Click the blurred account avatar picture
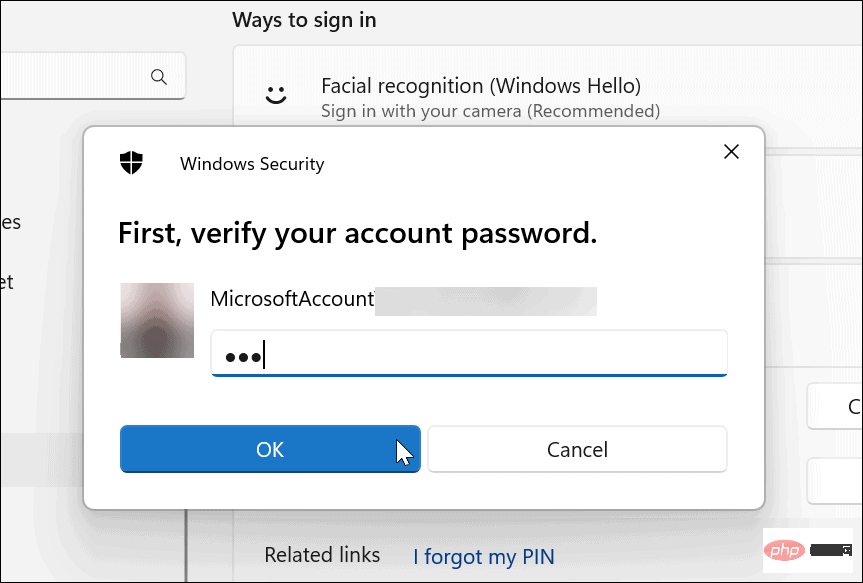 click(x=157, y=320)
